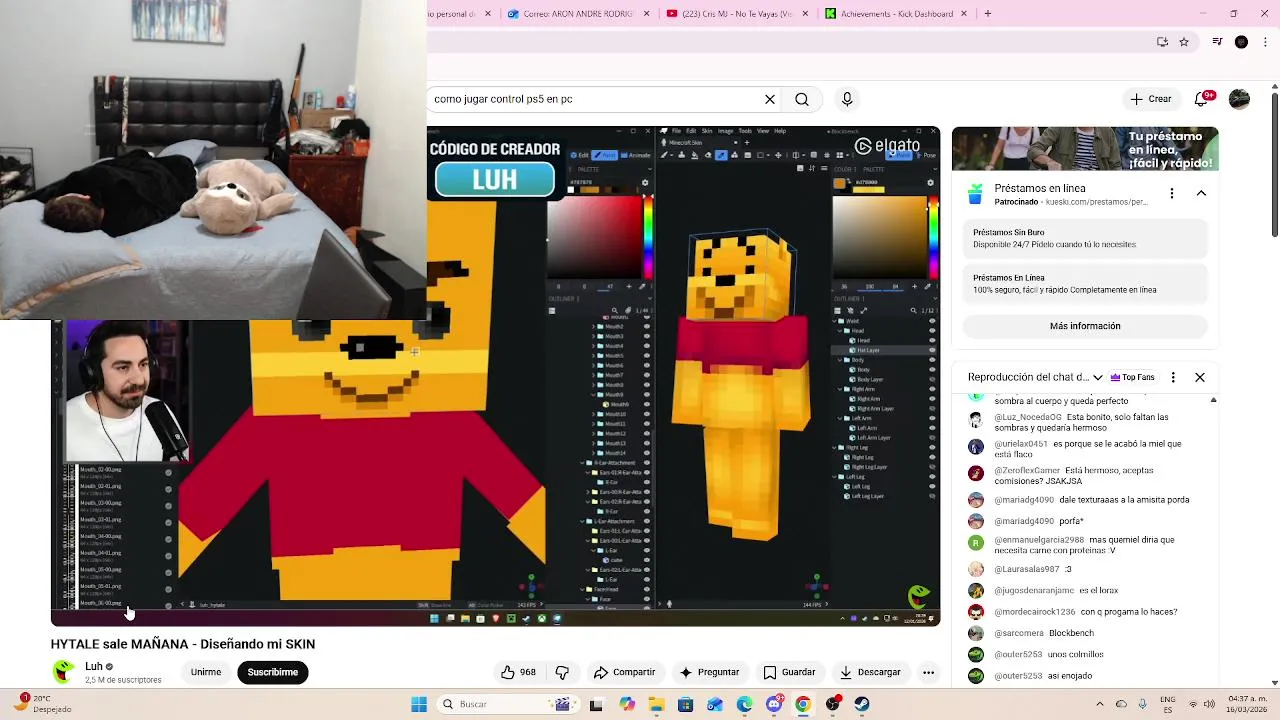This screenshot has width=1280, height=720.
Task: Show hidden system tray icons
Action: [1100, 704]
